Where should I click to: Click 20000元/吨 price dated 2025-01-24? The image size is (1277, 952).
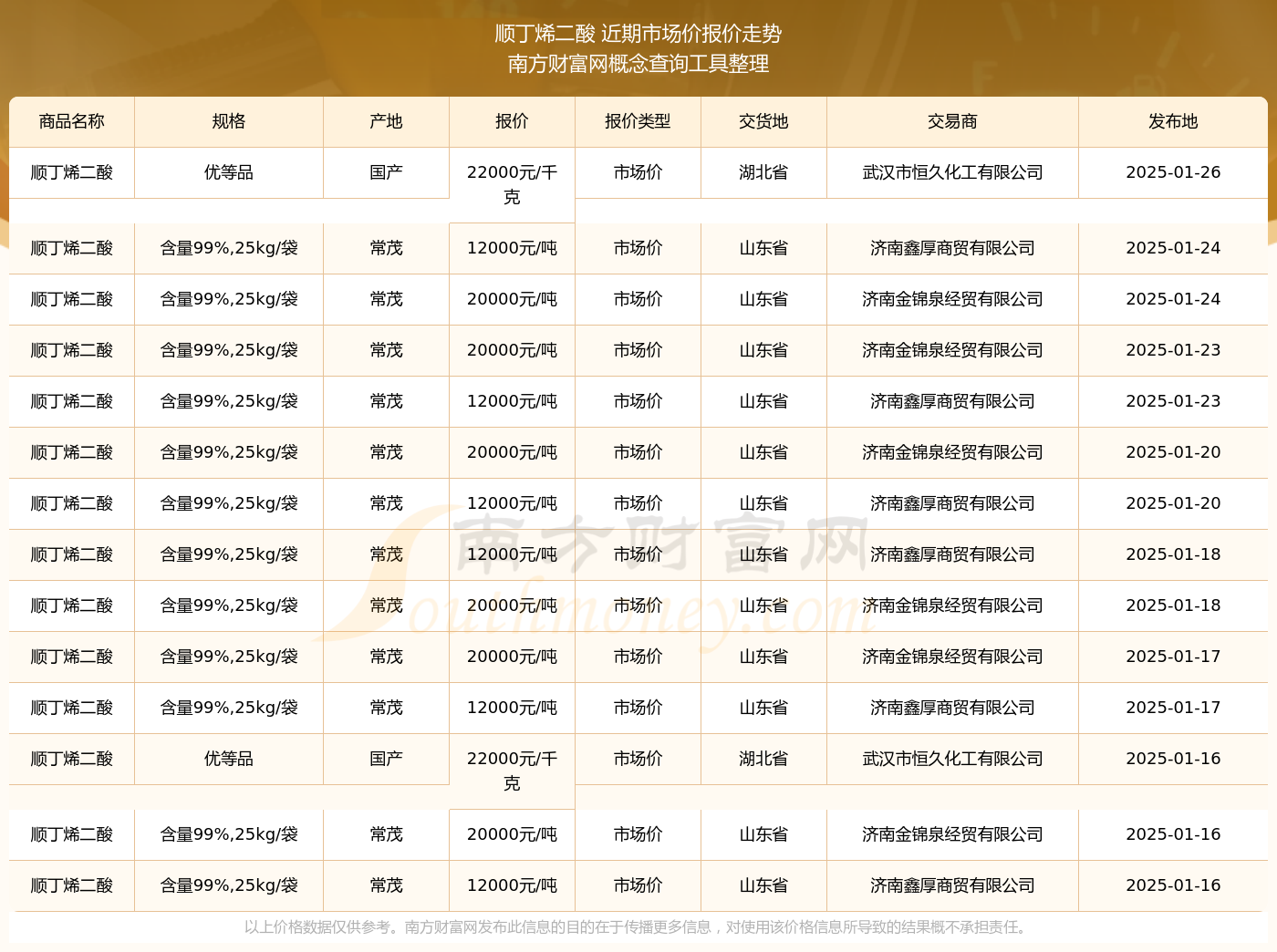[x=512, y=299]
